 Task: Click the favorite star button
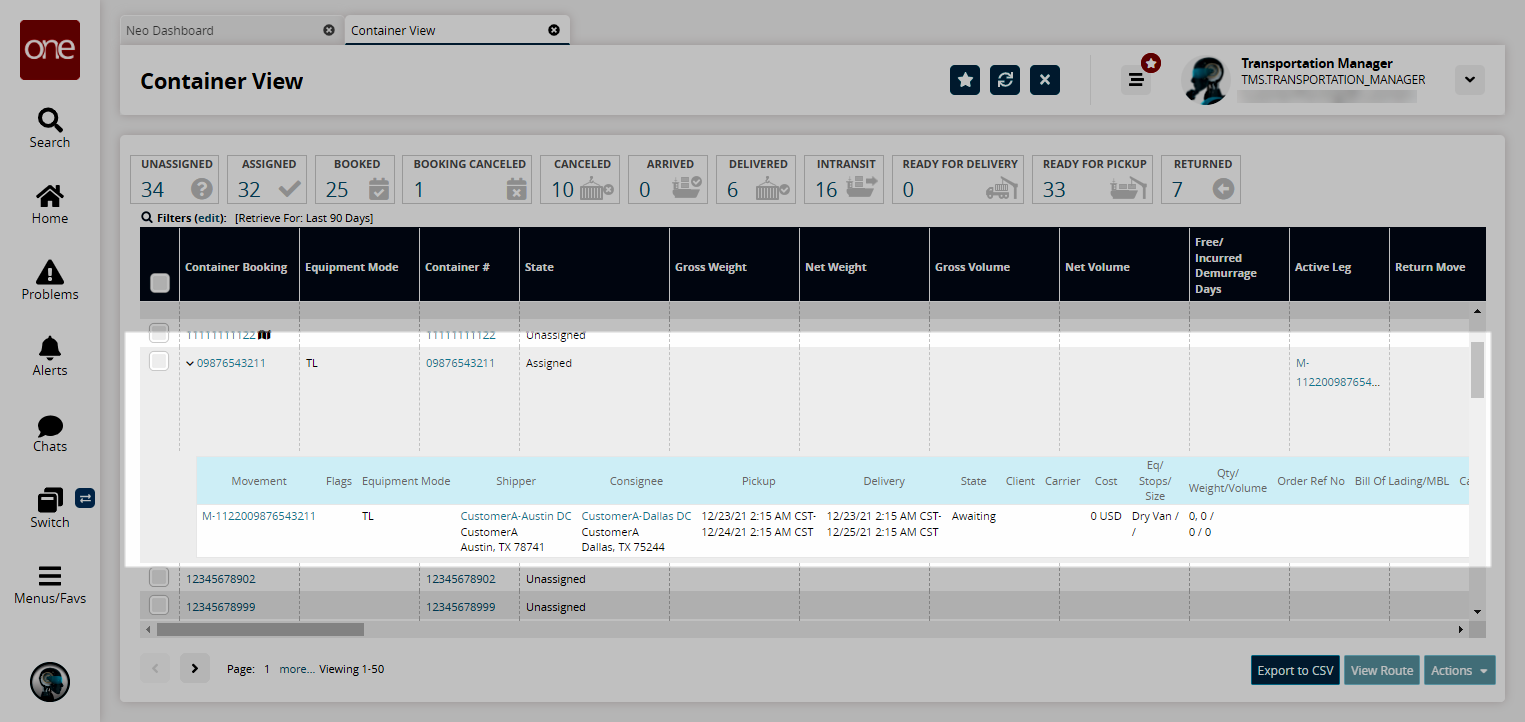964,80
